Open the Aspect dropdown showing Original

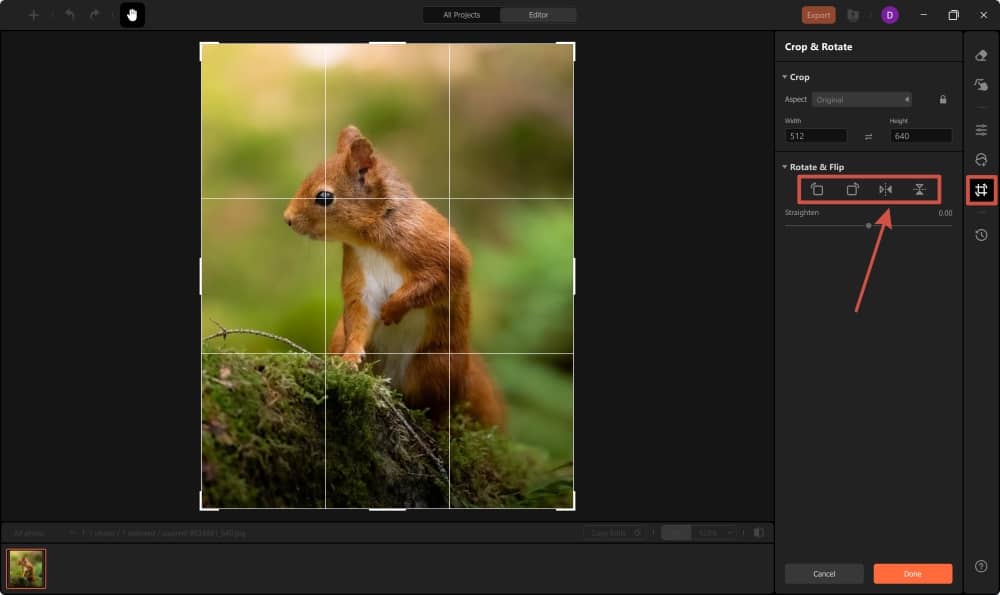point(862,99)
